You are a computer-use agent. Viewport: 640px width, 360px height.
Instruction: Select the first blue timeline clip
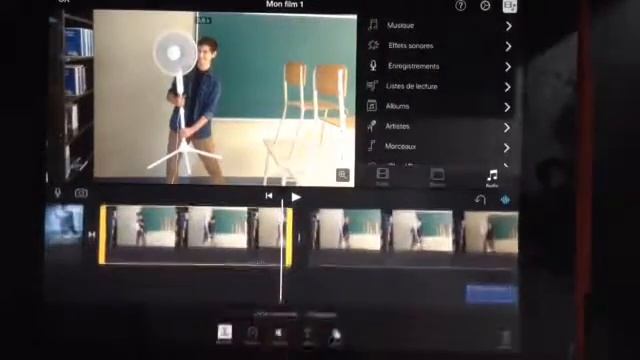point(64,225)
